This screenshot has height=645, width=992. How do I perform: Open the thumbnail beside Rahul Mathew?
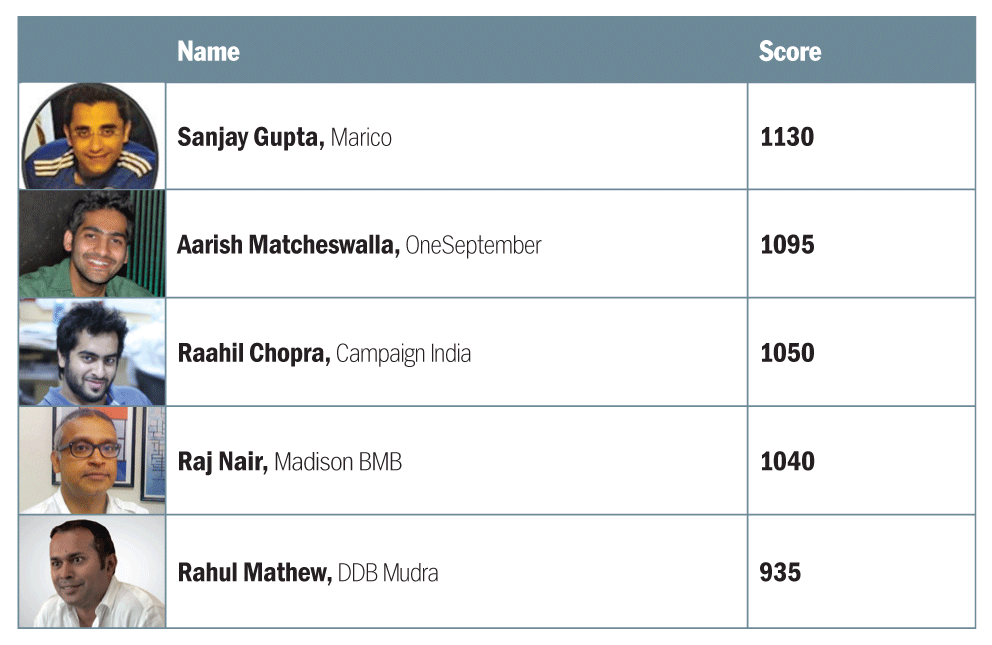pos(91,571)
